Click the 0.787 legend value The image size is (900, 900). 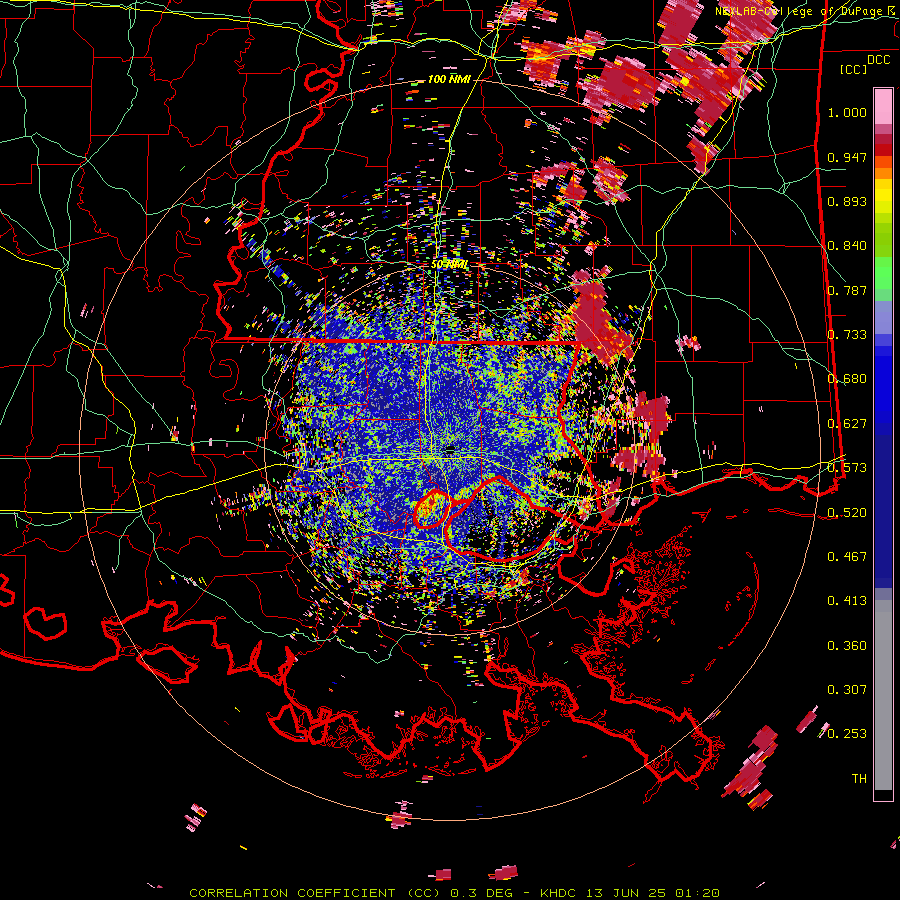tap(847, 290)
